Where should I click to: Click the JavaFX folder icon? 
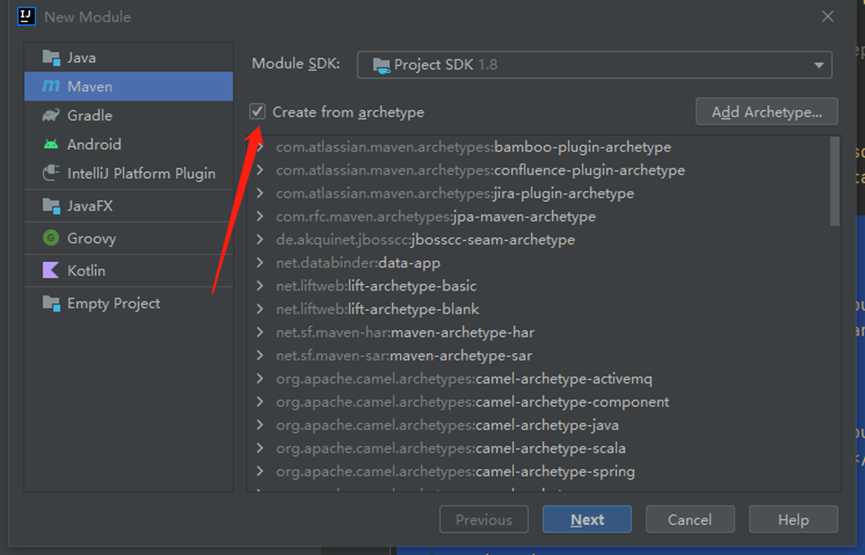point(51,206)
